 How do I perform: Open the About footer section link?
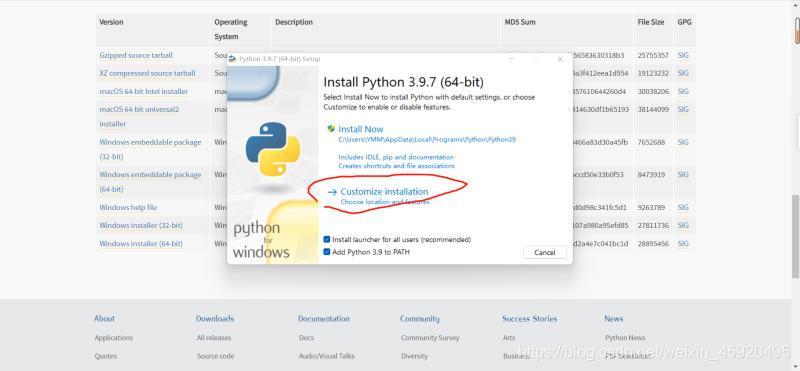click(x=104, y=318)
